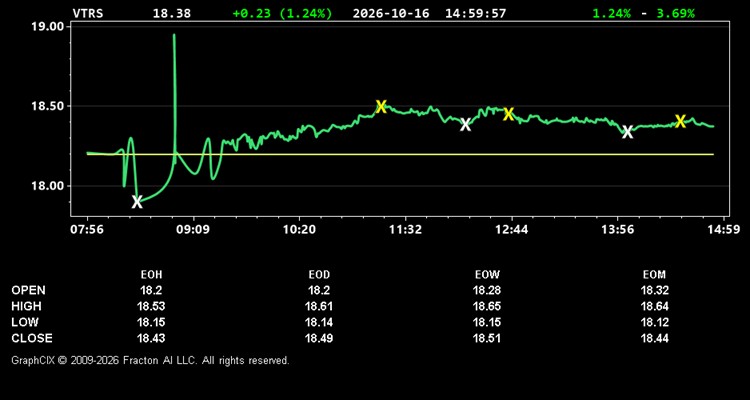Click the 10:20 time axis label
750x400 pixels.
299,230
